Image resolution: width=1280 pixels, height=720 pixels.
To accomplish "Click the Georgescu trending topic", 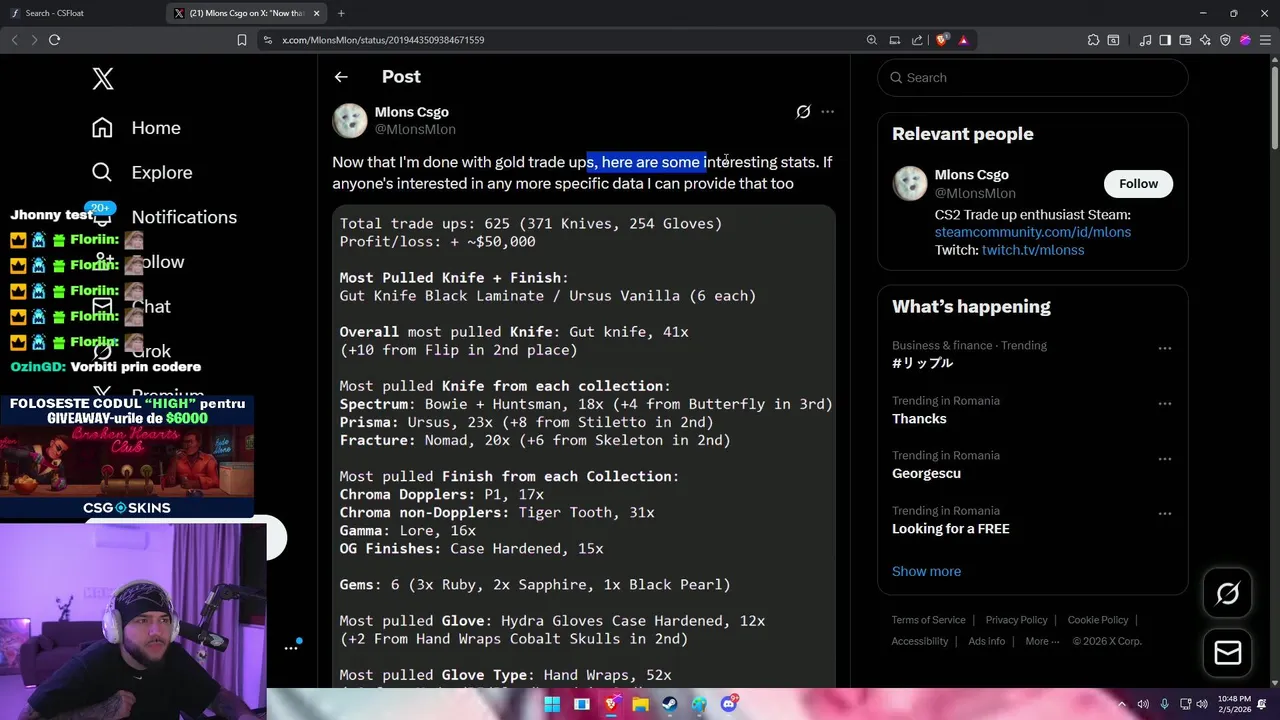I will coord(926,473).
